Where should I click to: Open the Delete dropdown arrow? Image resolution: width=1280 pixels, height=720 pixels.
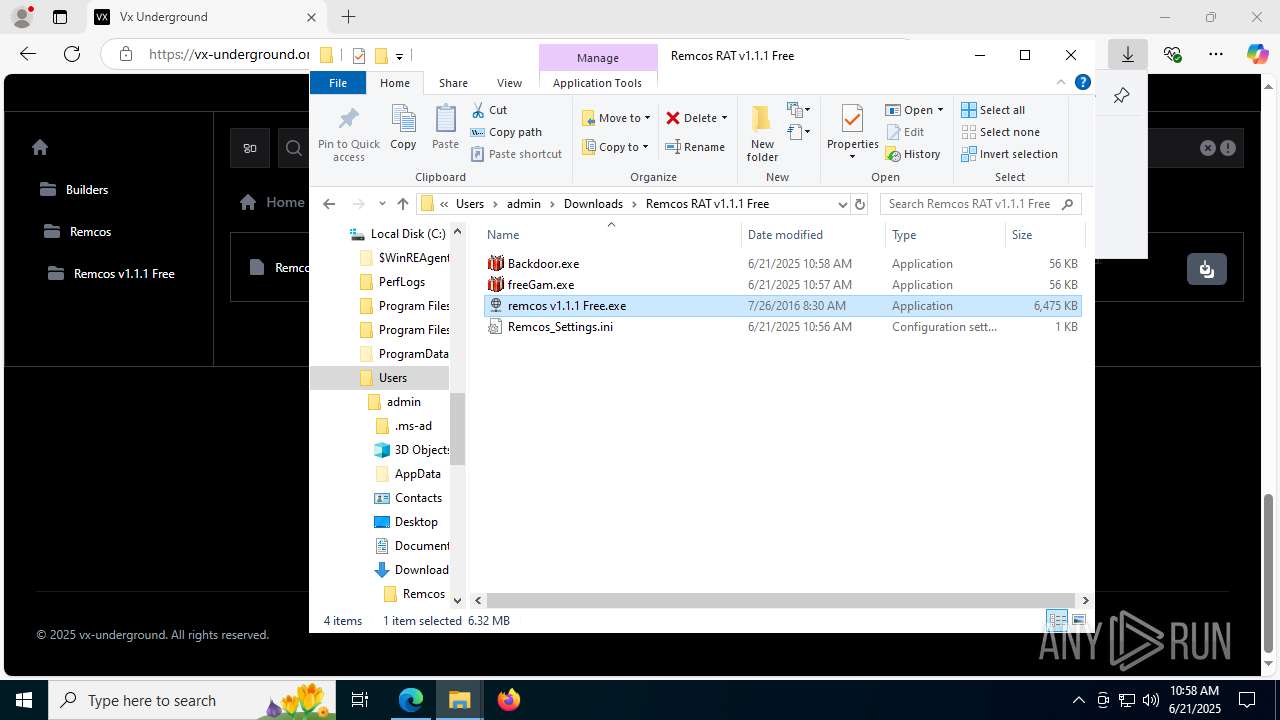[x=724, y=118]
